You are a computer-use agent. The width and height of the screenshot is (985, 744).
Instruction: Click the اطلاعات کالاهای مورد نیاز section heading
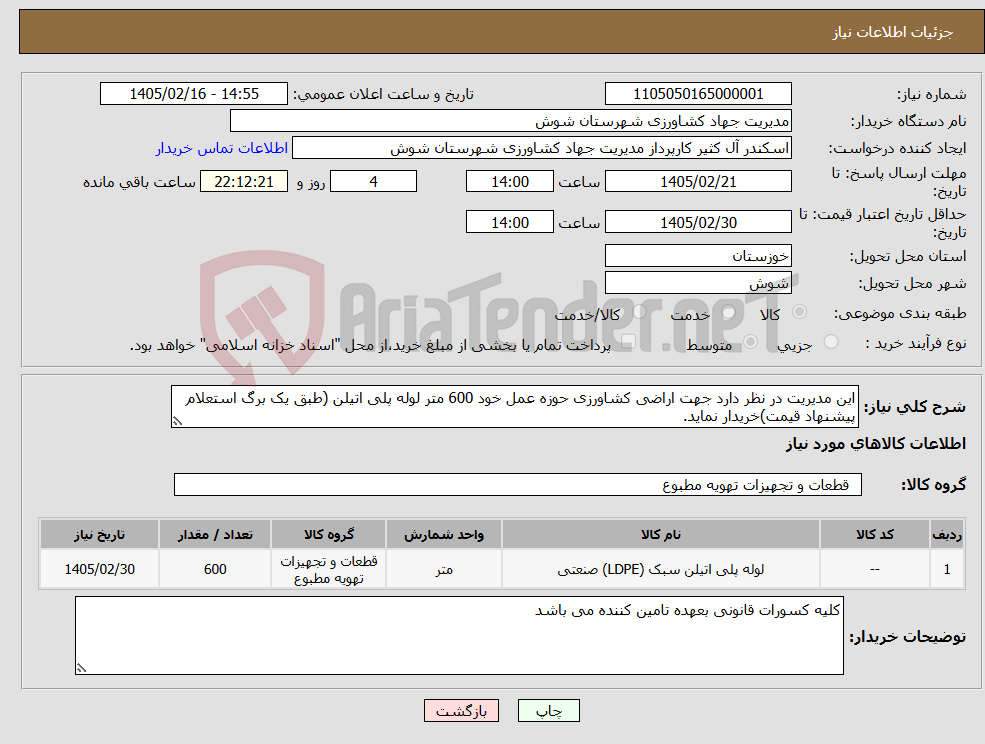point(875,444)
